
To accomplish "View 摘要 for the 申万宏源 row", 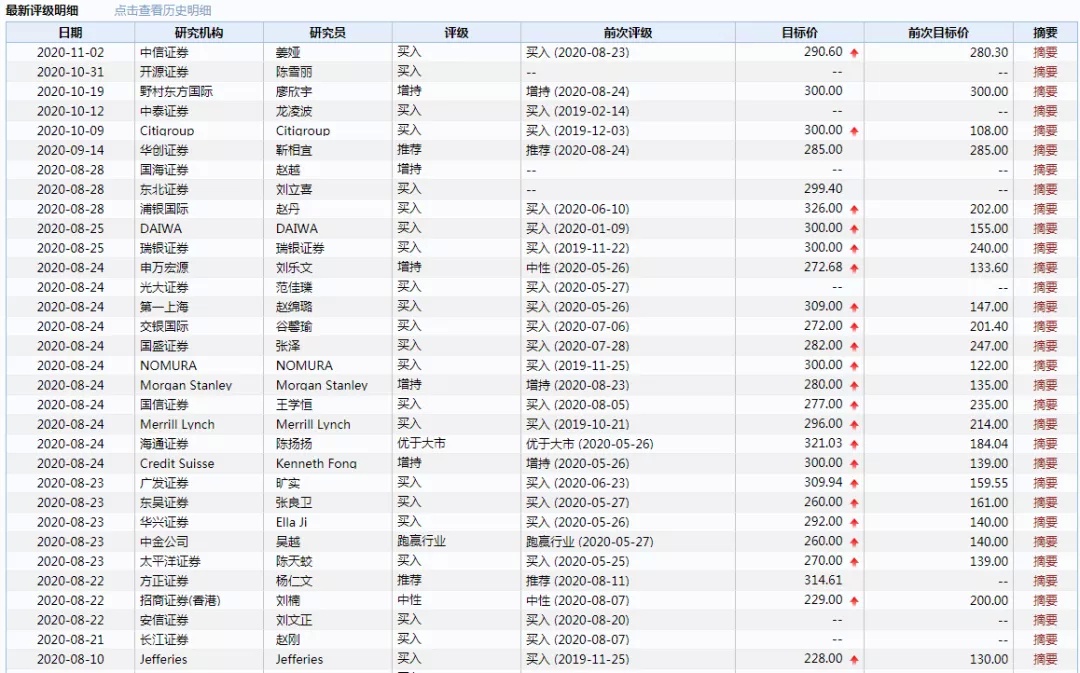I will coord(1045,267).
